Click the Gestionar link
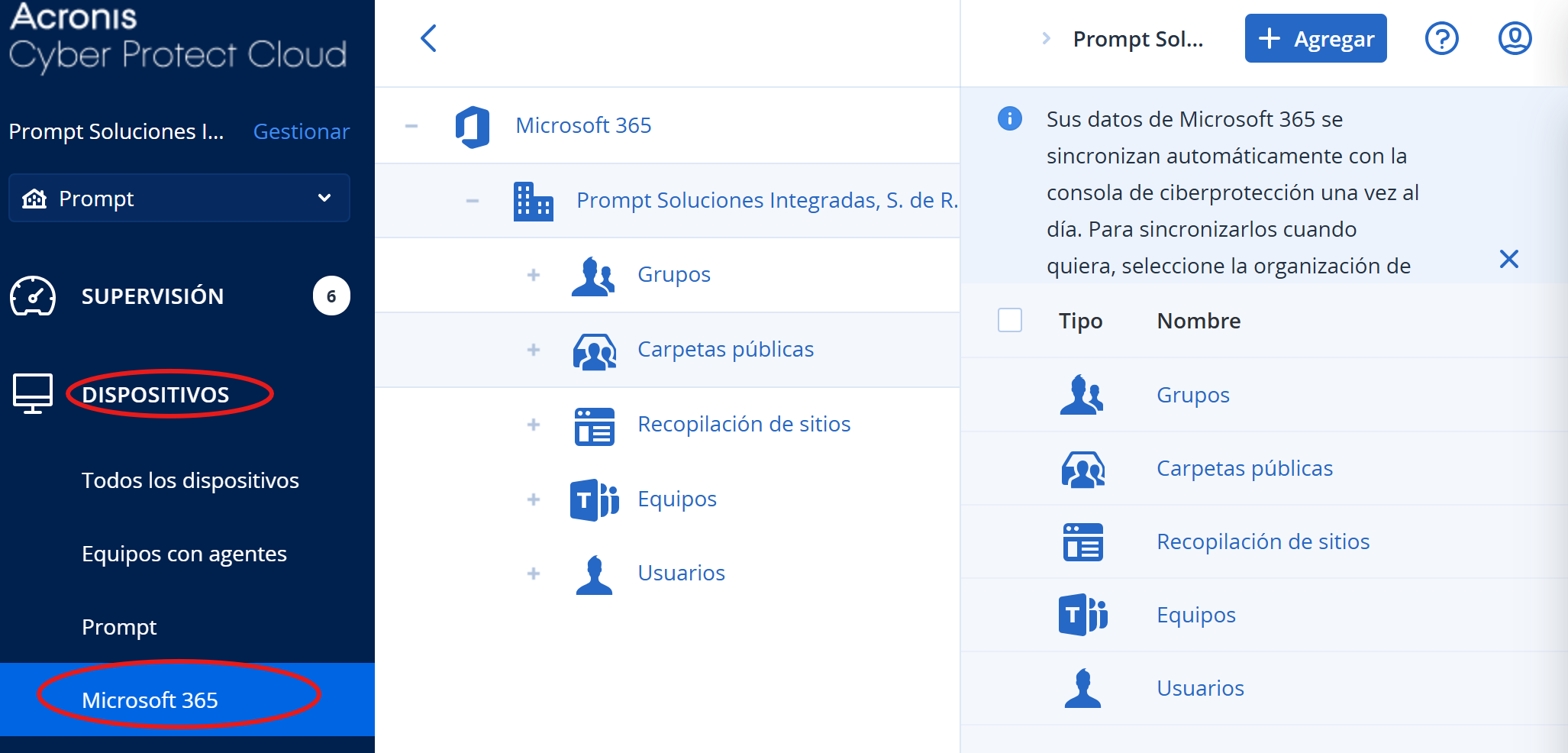Screen dimensions: 1568x753 302,131
